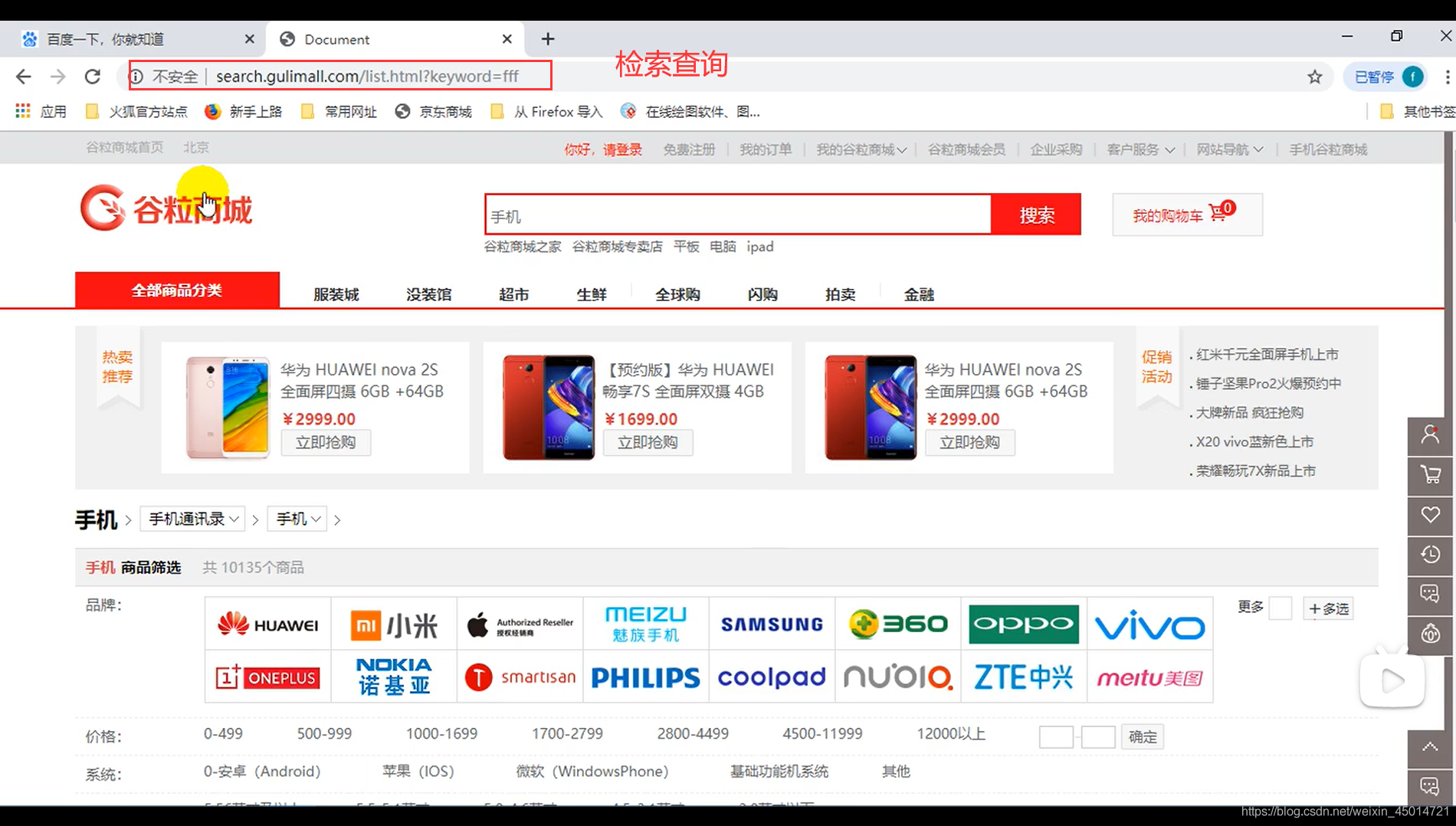Viewport: 1456px width, 826px height.
Task: Open the 应用 apps grid in bookmarks bar
Action: click(x=41, y=112)
